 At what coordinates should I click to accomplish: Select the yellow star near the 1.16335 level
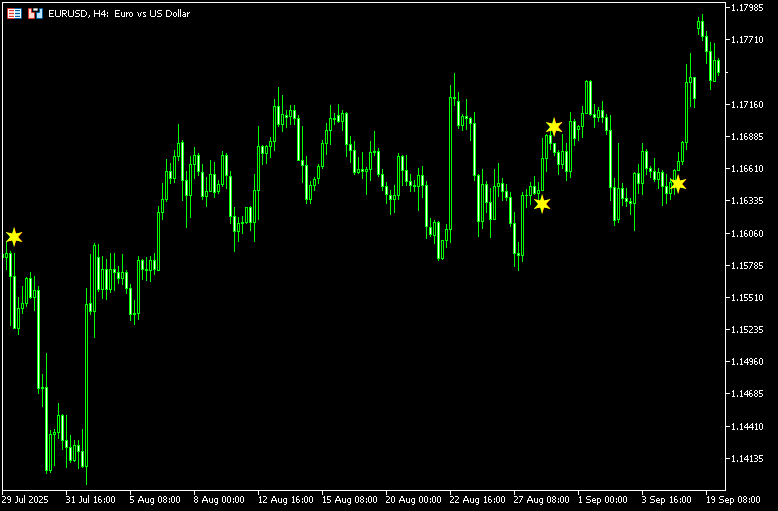[x=542, y=204]
